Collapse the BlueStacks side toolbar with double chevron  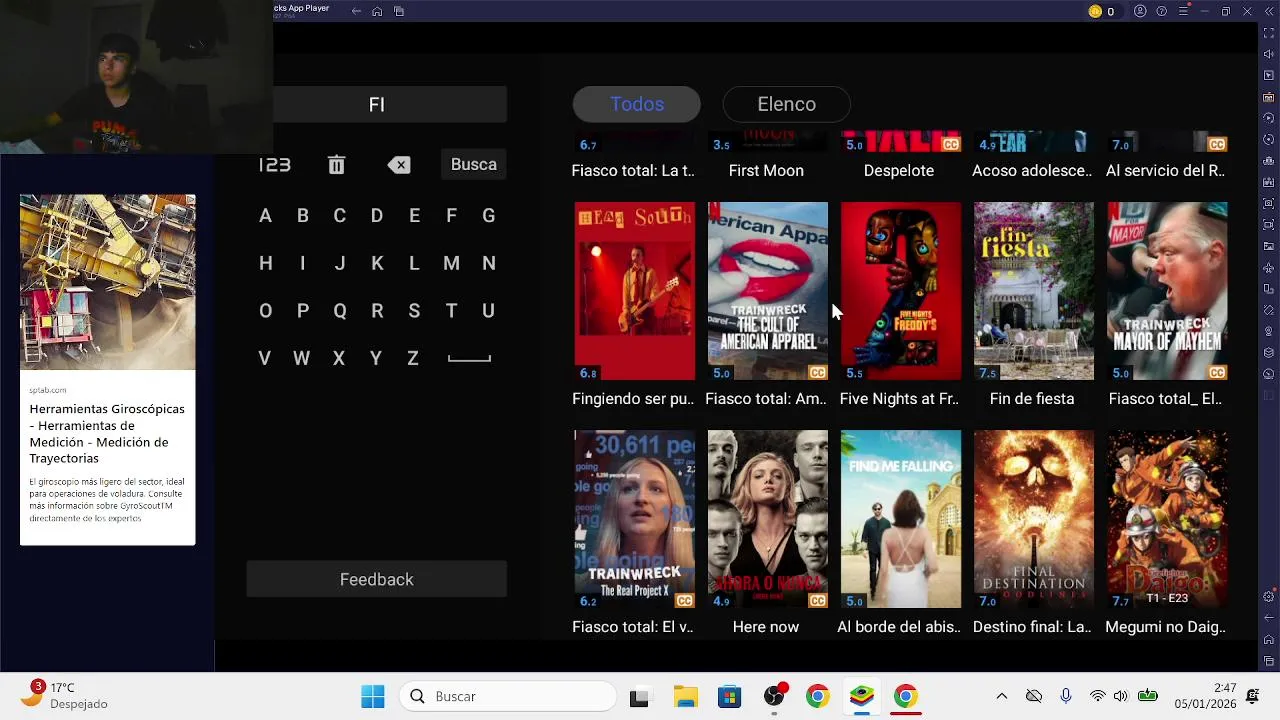tap(1269, 11)
